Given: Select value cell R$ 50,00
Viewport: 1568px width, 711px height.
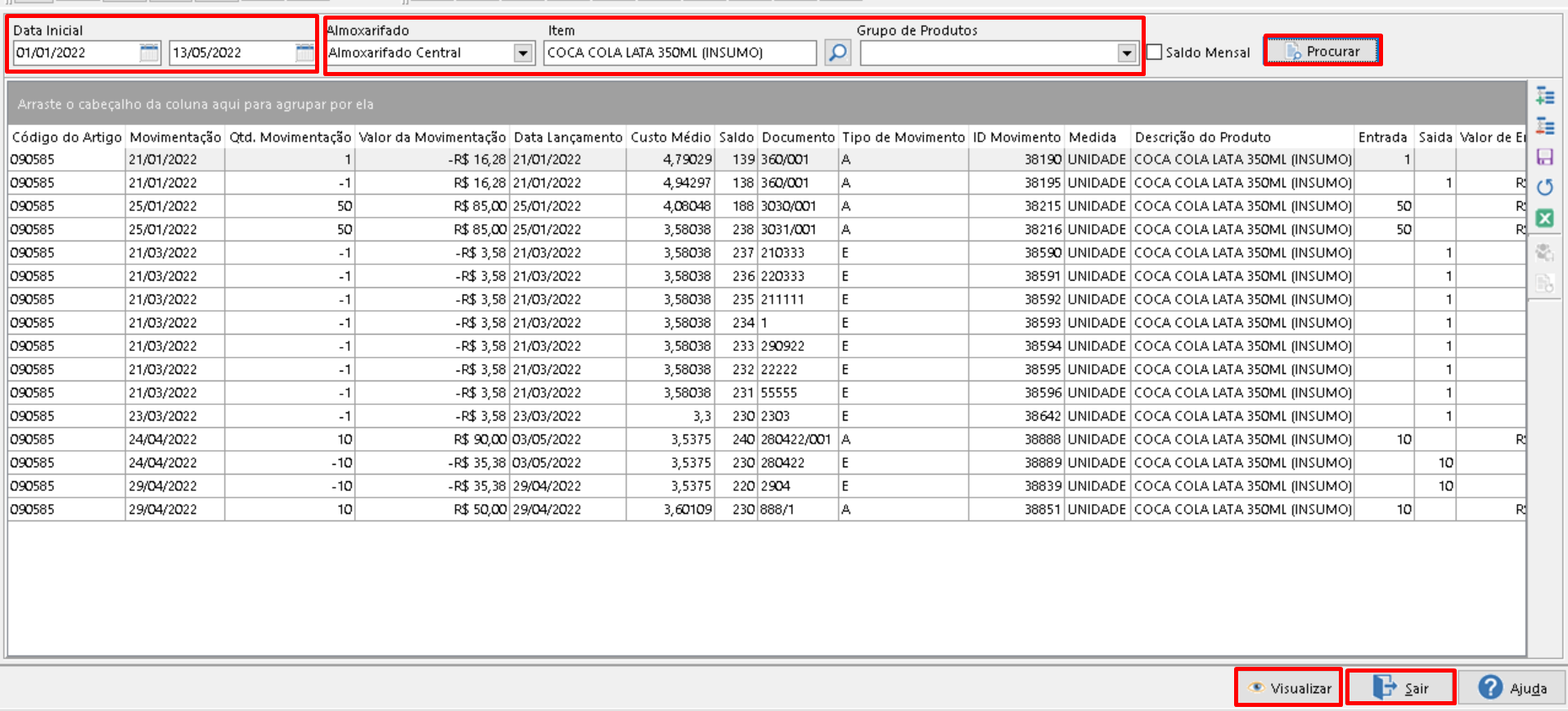Looking at the screenshot, I should (432, 510).
